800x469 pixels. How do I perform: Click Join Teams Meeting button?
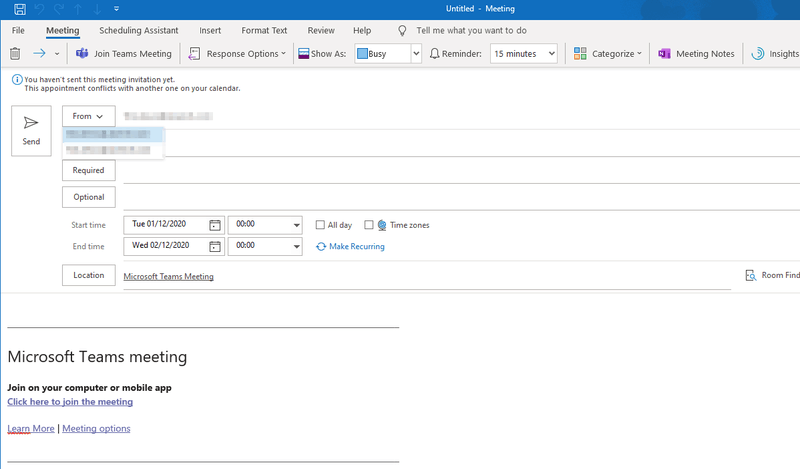coord(124,54)
